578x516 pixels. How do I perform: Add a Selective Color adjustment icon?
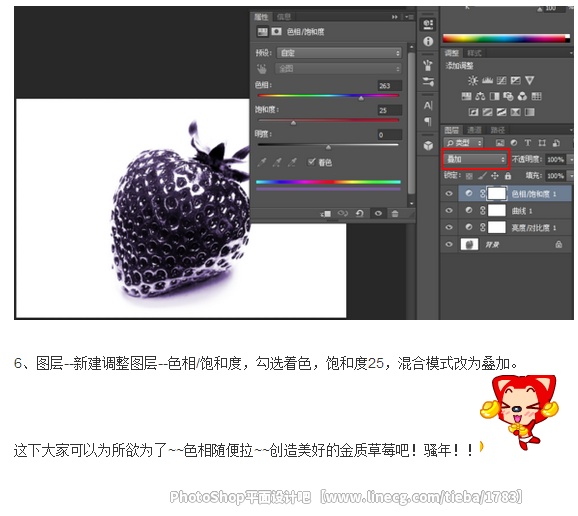click(x=515, y=112)
